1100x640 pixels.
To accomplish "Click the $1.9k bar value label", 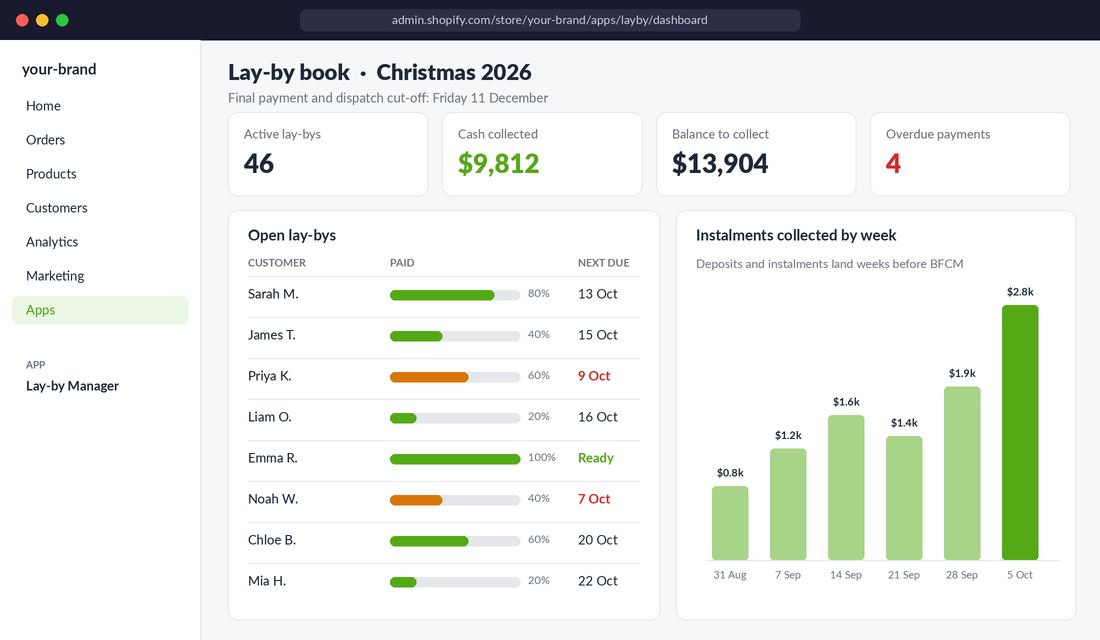I will tap(962, 373).
